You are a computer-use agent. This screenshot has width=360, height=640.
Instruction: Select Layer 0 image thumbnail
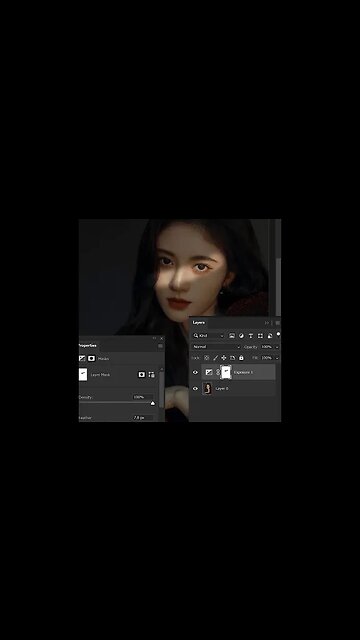[207, 388]
